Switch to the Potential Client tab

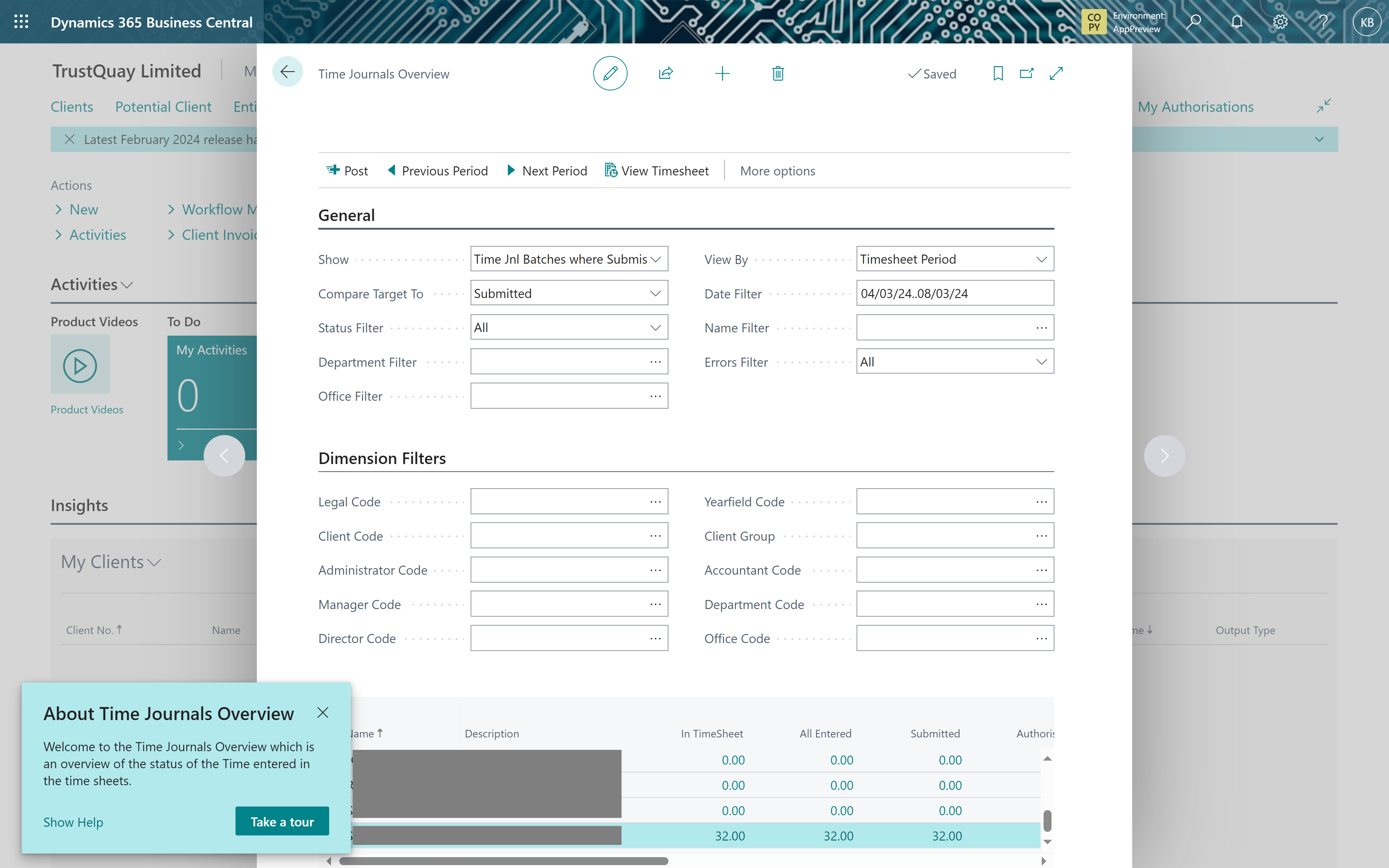pyautogui.click(x=163, y=107)
